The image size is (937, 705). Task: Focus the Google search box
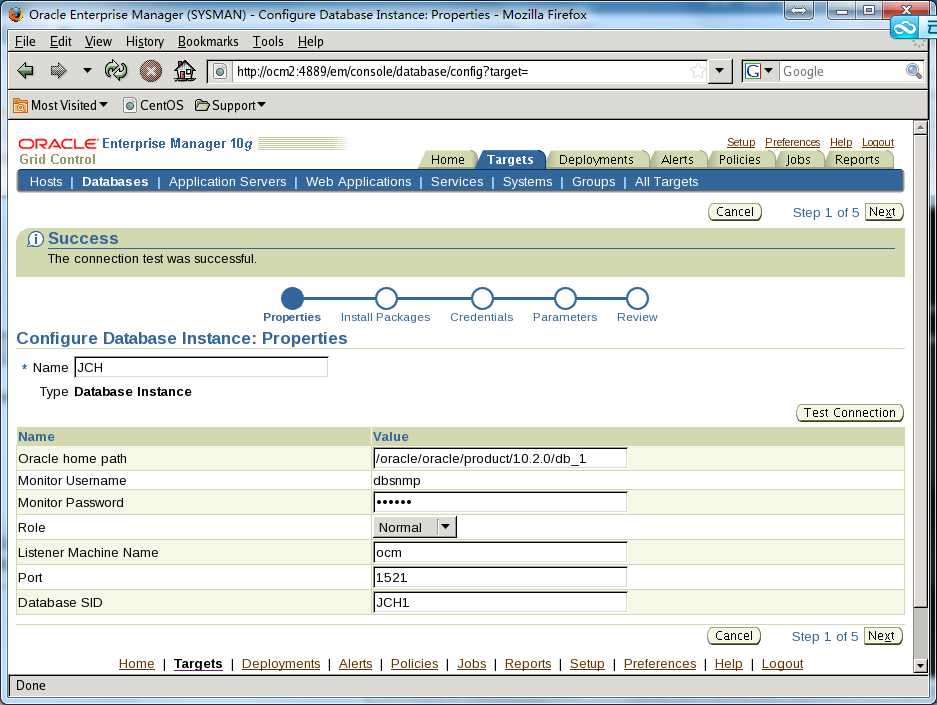pyautogui.click(x=841, y=72)
